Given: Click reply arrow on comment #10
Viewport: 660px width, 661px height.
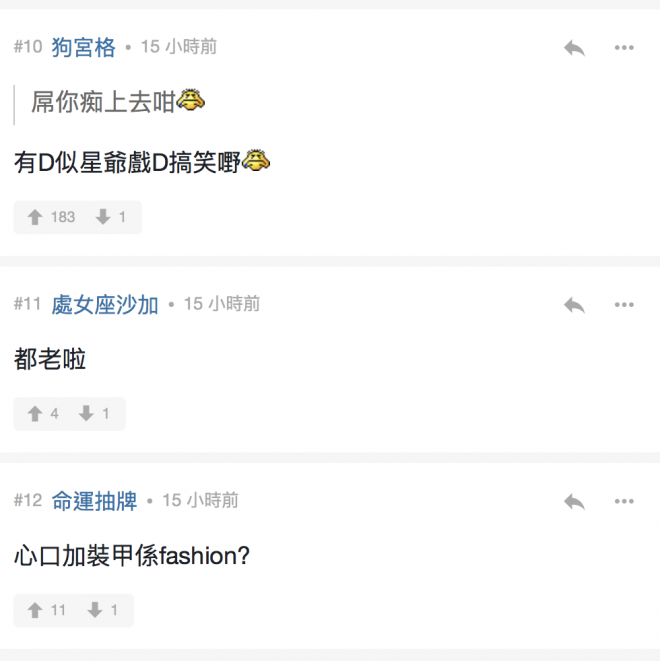Looking at the screenshot, I should coord(574,48).
